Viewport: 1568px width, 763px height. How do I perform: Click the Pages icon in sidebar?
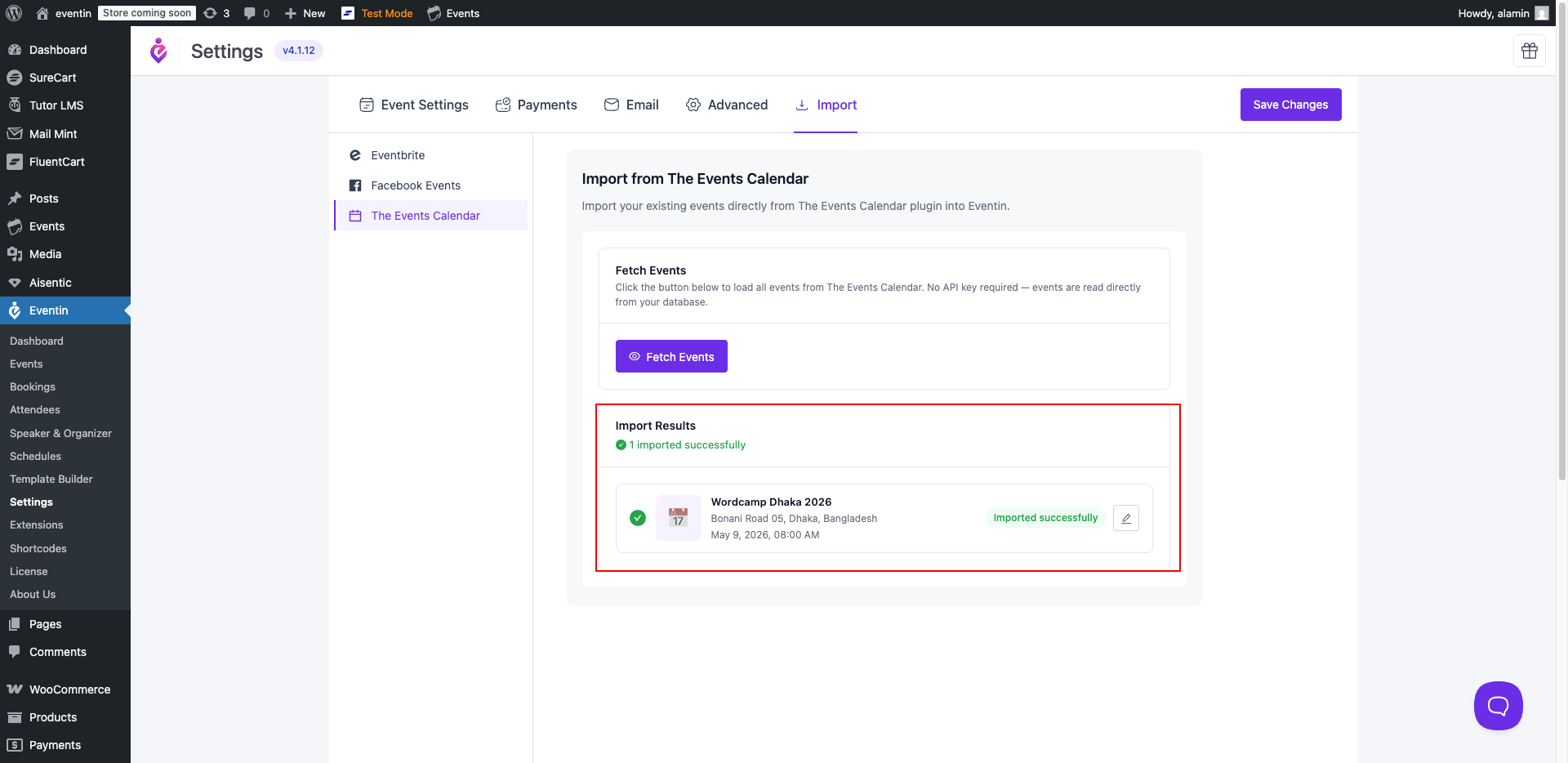[15, 624]
